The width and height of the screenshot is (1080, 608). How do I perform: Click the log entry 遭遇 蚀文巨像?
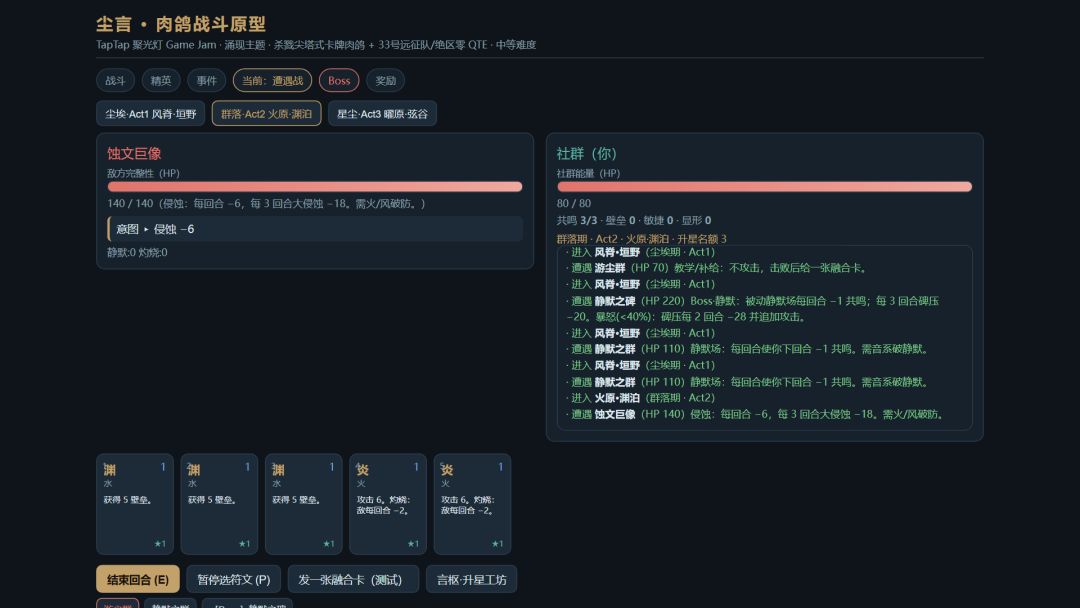pyautogui.click(x=755, y=415)
